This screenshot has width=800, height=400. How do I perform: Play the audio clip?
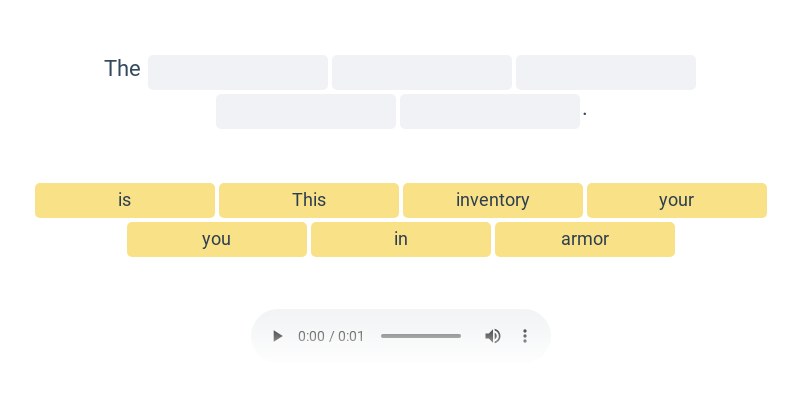click(x=277, y=336)
